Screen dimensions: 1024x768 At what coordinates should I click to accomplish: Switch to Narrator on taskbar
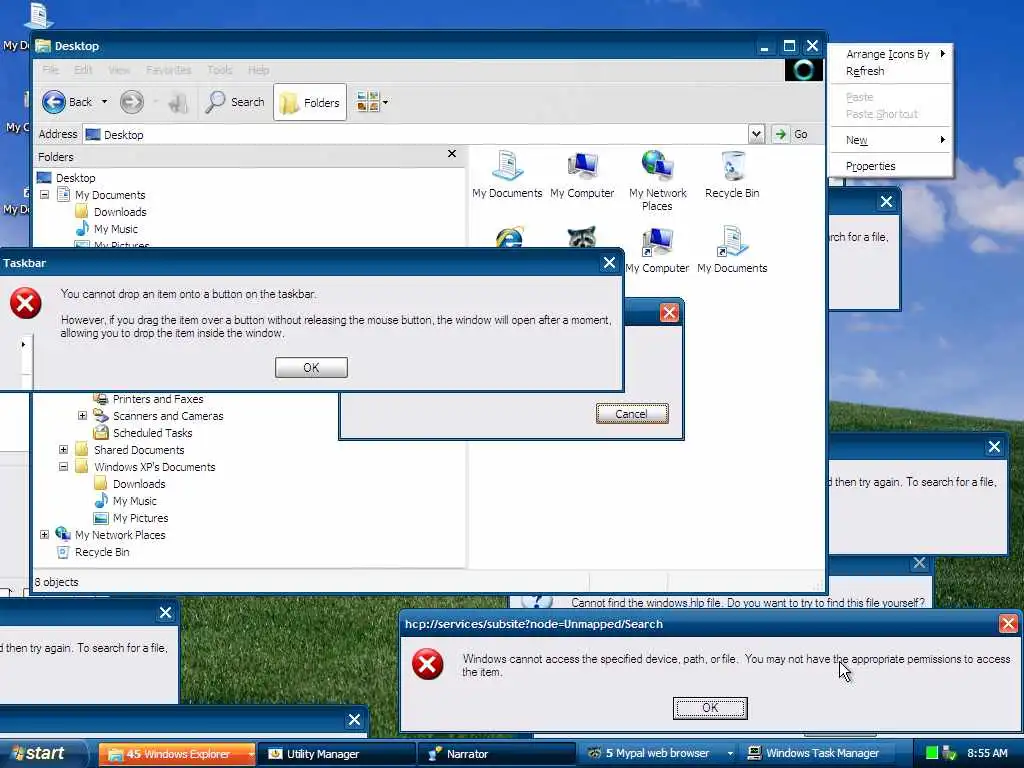point(496,754)
